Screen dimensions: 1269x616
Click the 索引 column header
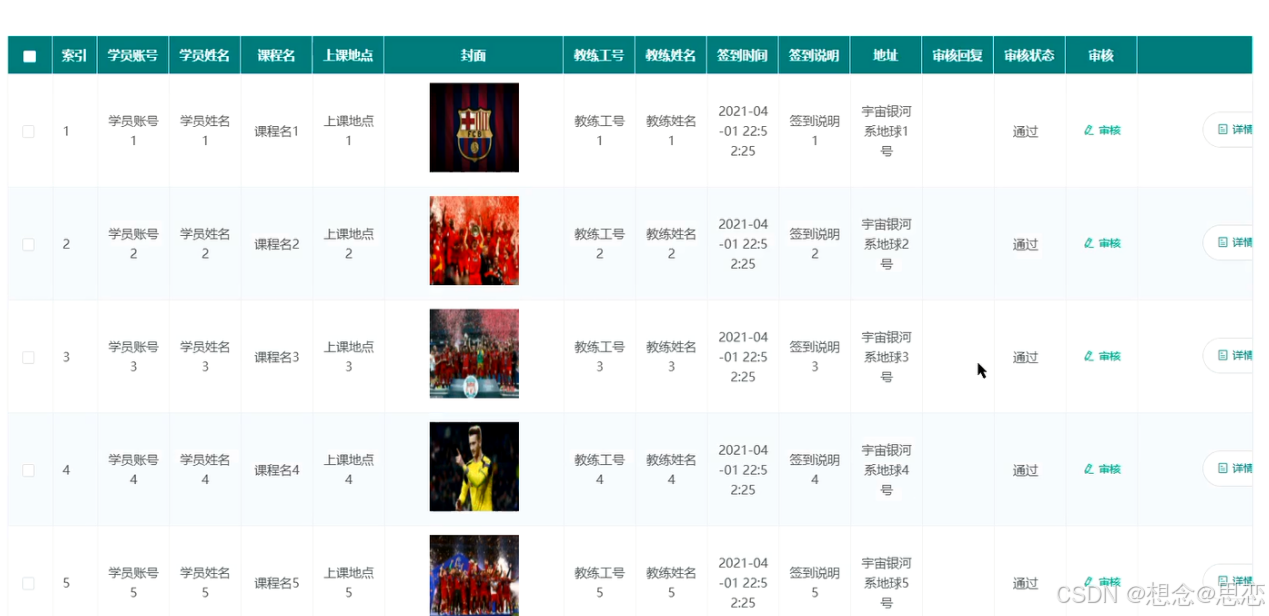point(74,56)
